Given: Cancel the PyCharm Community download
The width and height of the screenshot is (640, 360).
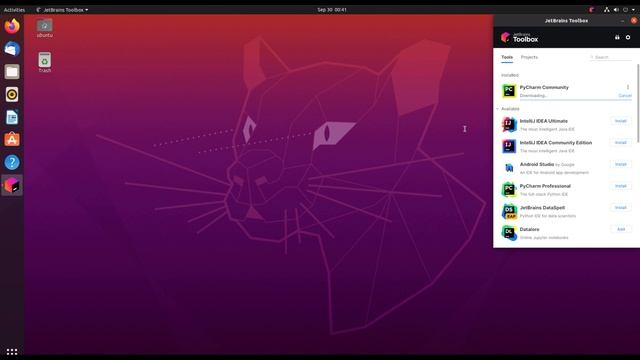Looking at the screenshot, I should point(625,96).
